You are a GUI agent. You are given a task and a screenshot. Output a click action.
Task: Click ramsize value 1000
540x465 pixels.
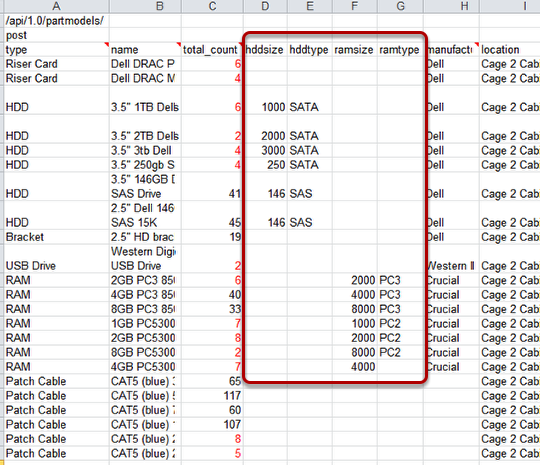(355, 324)
